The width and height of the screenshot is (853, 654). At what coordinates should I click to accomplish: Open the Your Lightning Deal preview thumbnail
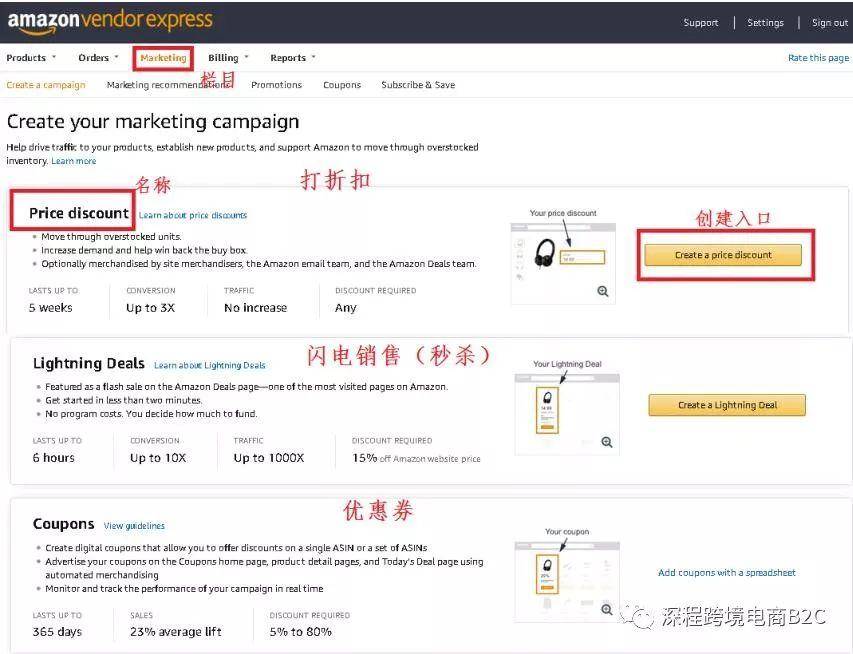coord(567,414)
